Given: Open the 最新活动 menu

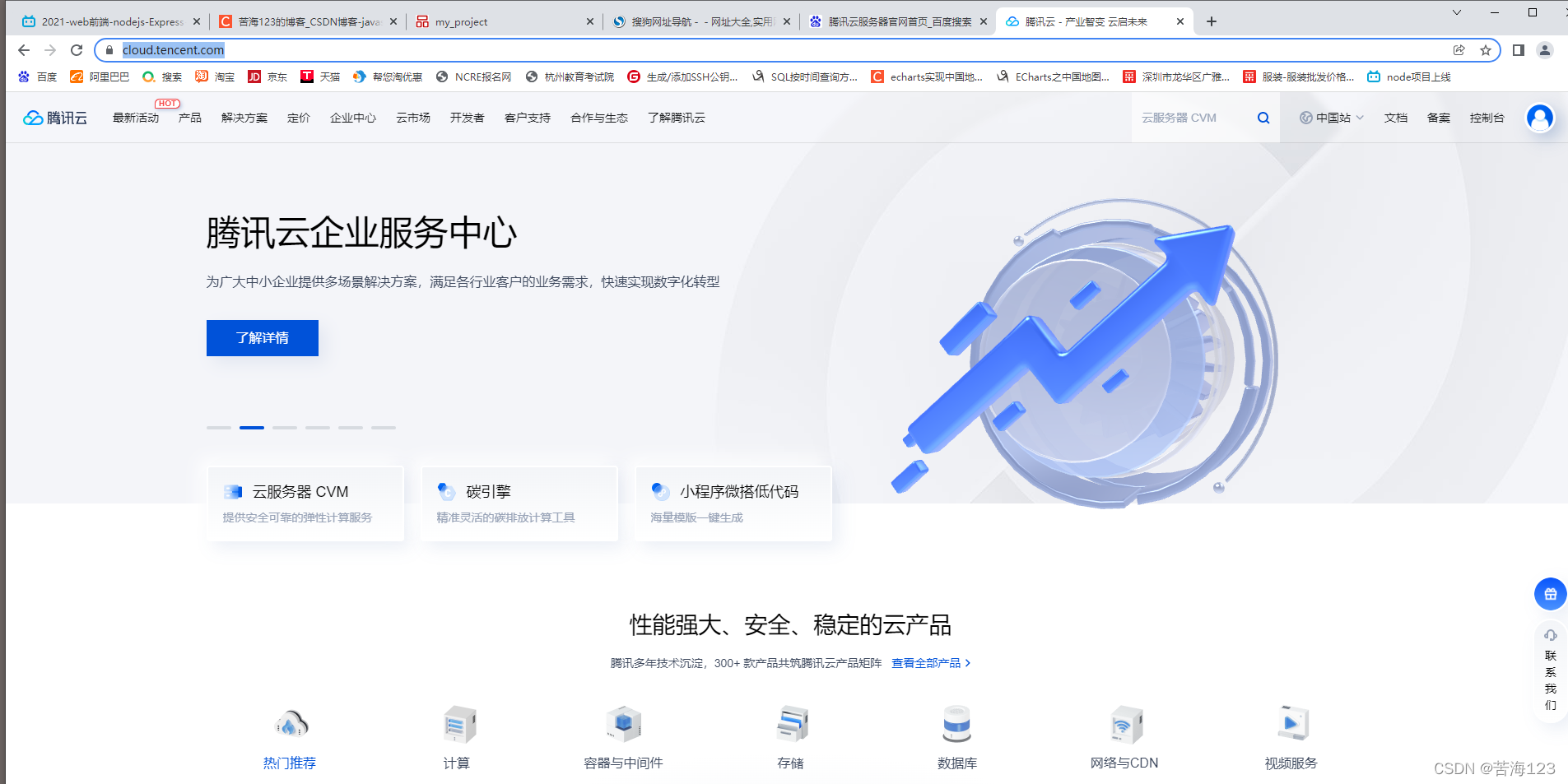Looking at the screenshot, I should 136,118.
